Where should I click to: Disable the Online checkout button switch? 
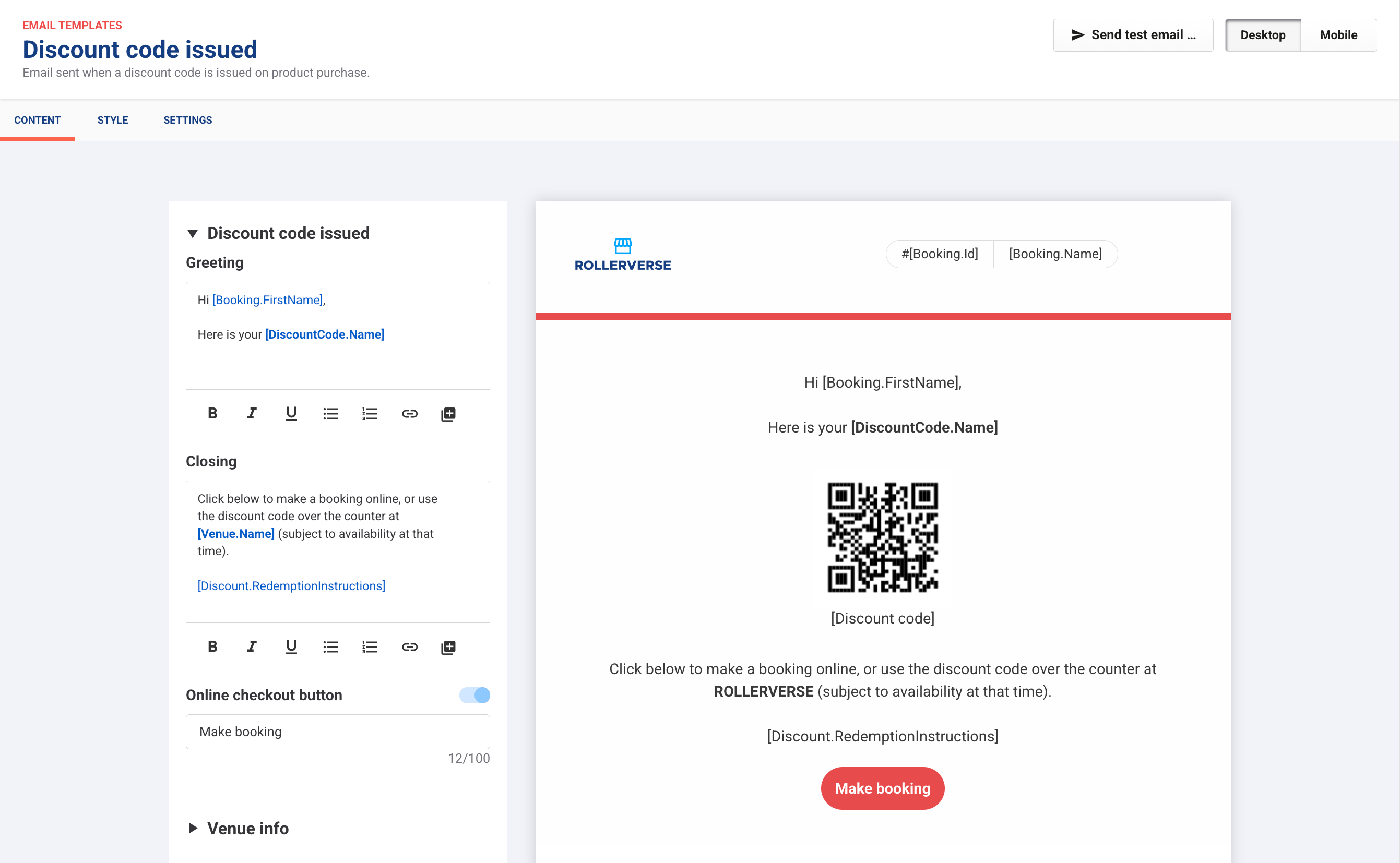click(474, 694)
